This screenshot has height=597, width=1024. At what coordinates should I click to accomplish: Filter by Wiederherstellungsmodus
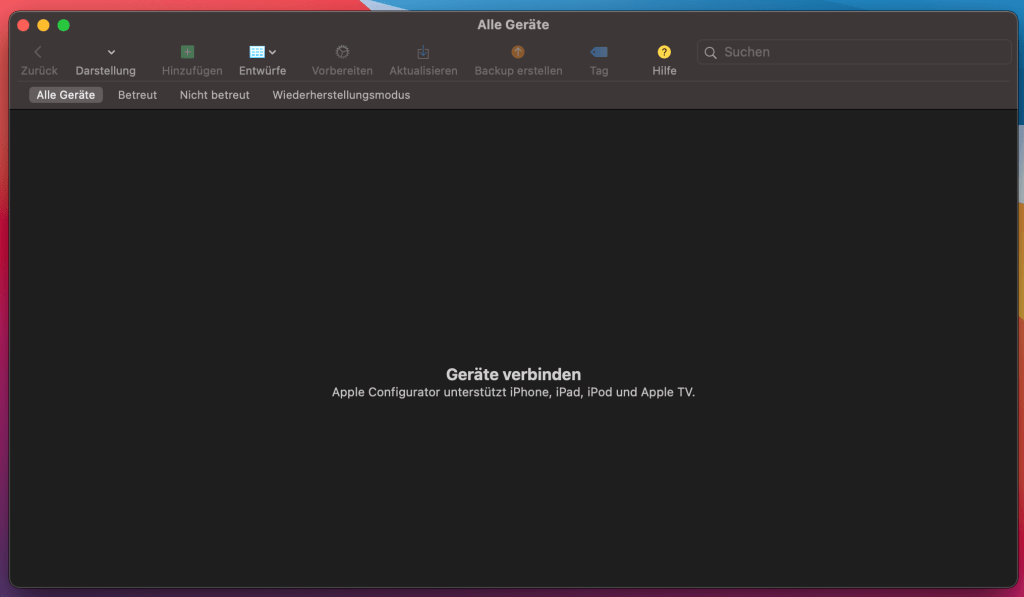(341, 95)
